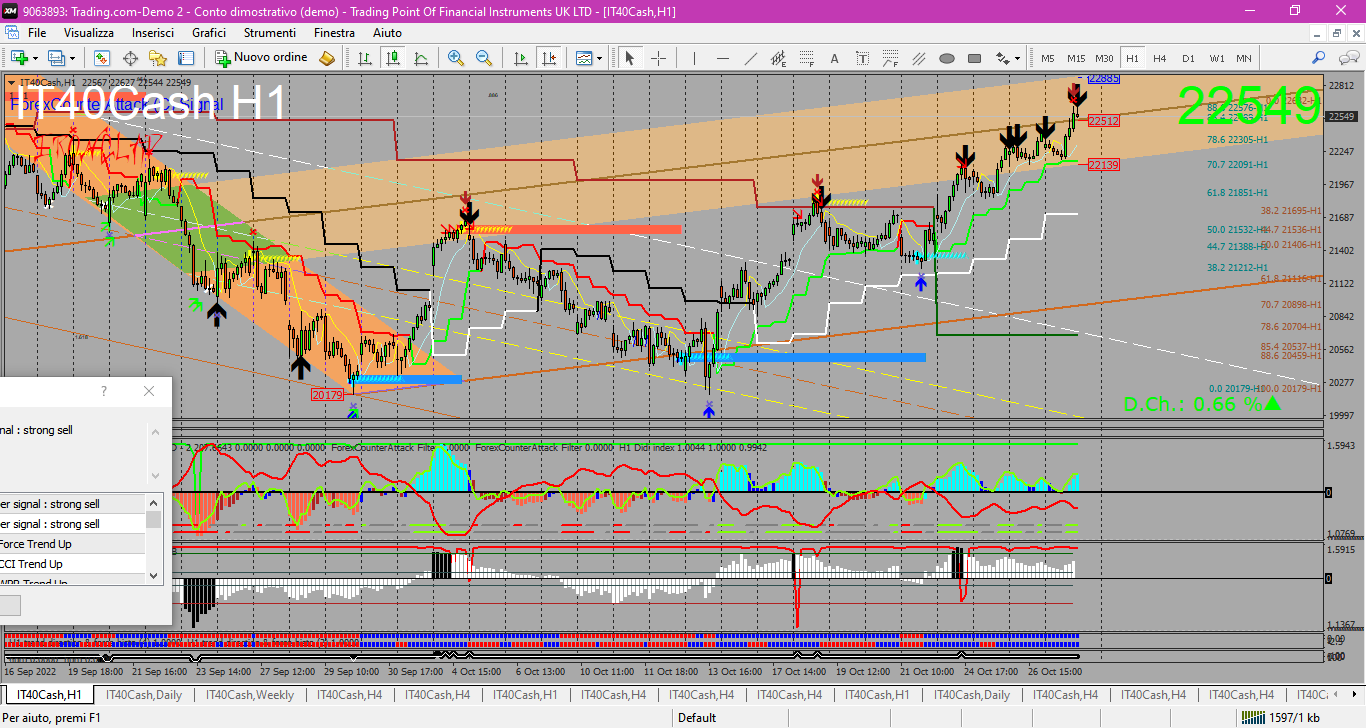Switch chart to bar chart
Screen dimensions: 1366x728
[x=365, y=58]
